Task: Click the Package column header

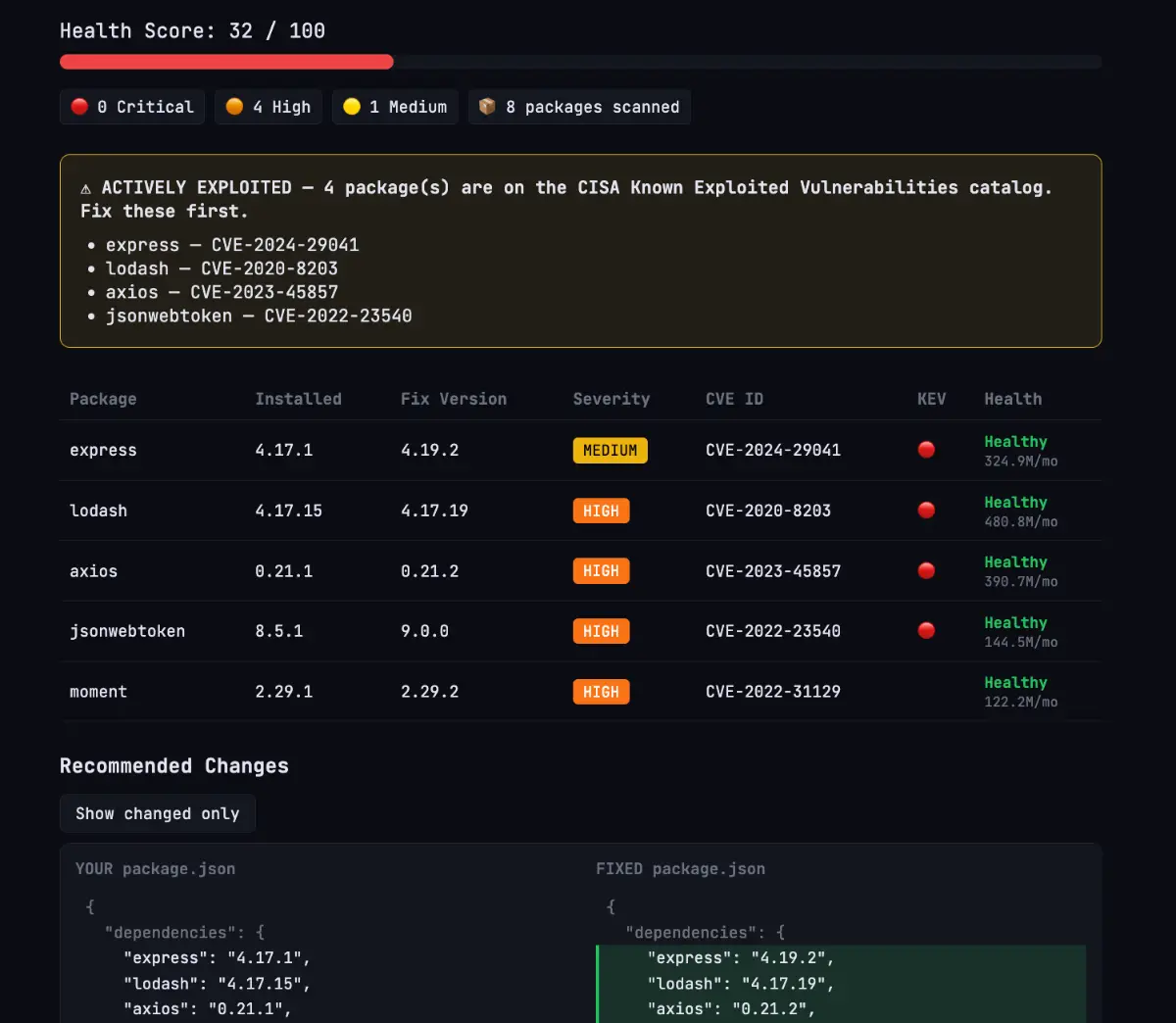Action: pos(103,399)
